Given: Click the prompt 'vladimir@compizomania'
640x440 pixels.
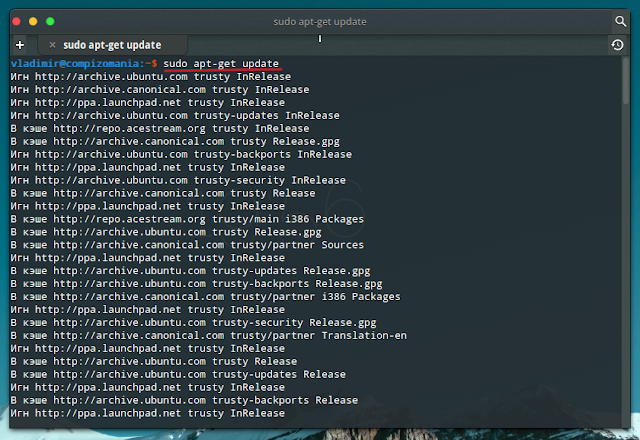Looking at the screenshot, I should pos(75,63).
